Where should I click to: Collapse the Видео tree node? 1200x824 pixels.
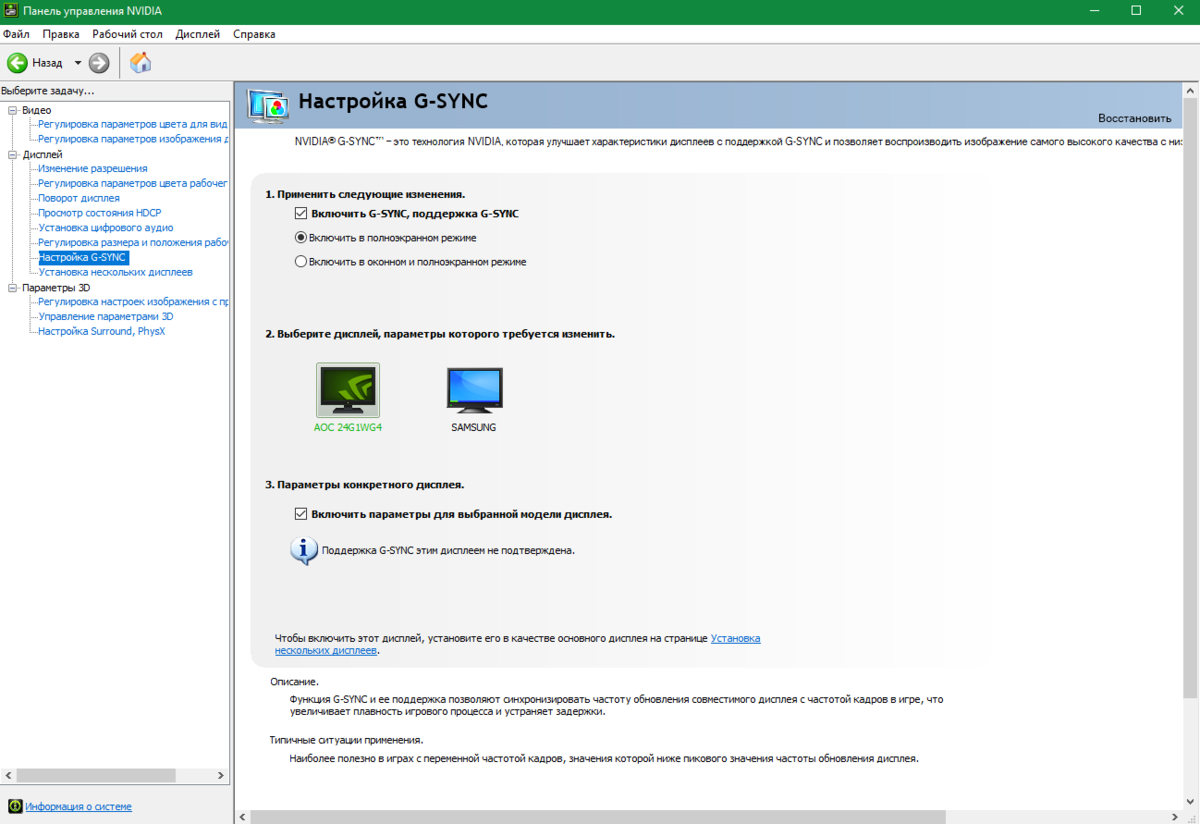(13, 110)
